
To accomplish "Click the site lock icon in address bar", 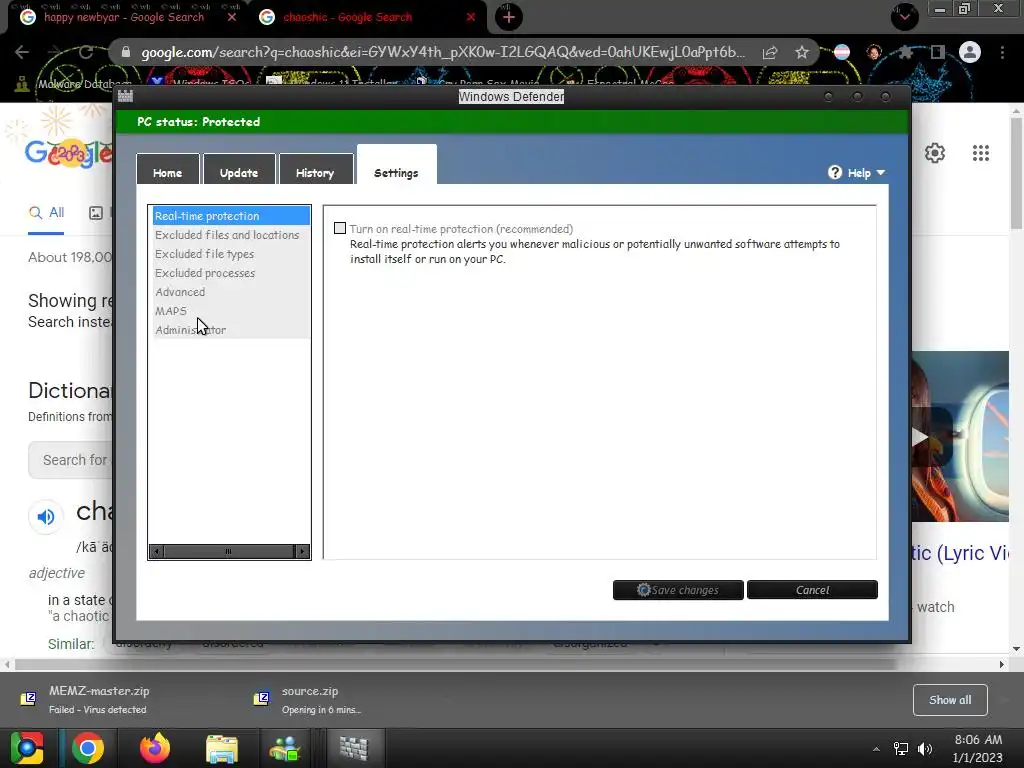I will point(126,52).
